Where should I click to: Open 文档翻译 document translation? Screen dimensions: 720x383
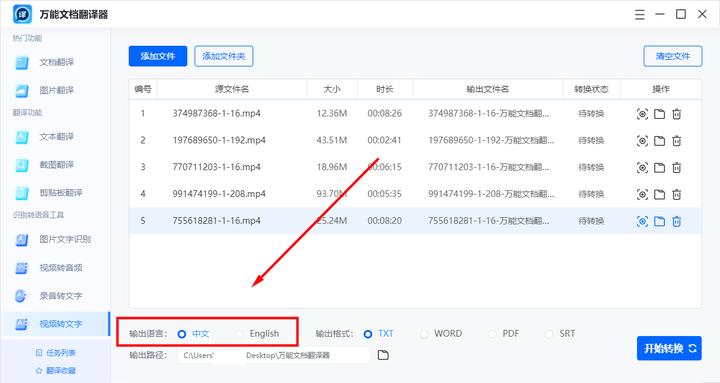click(56, 62)
